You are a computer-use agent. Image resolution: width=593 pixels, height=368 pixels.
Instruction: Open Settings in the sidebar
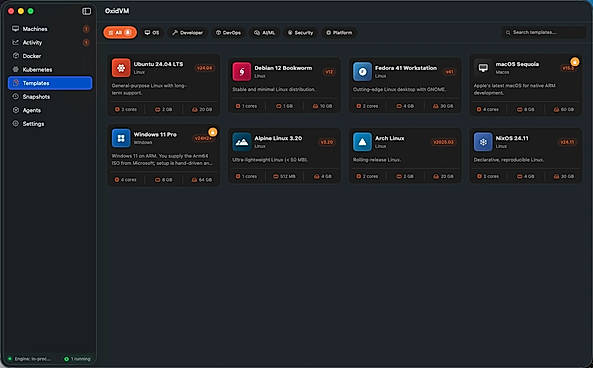pyautogui.click(x=50, y=124)
